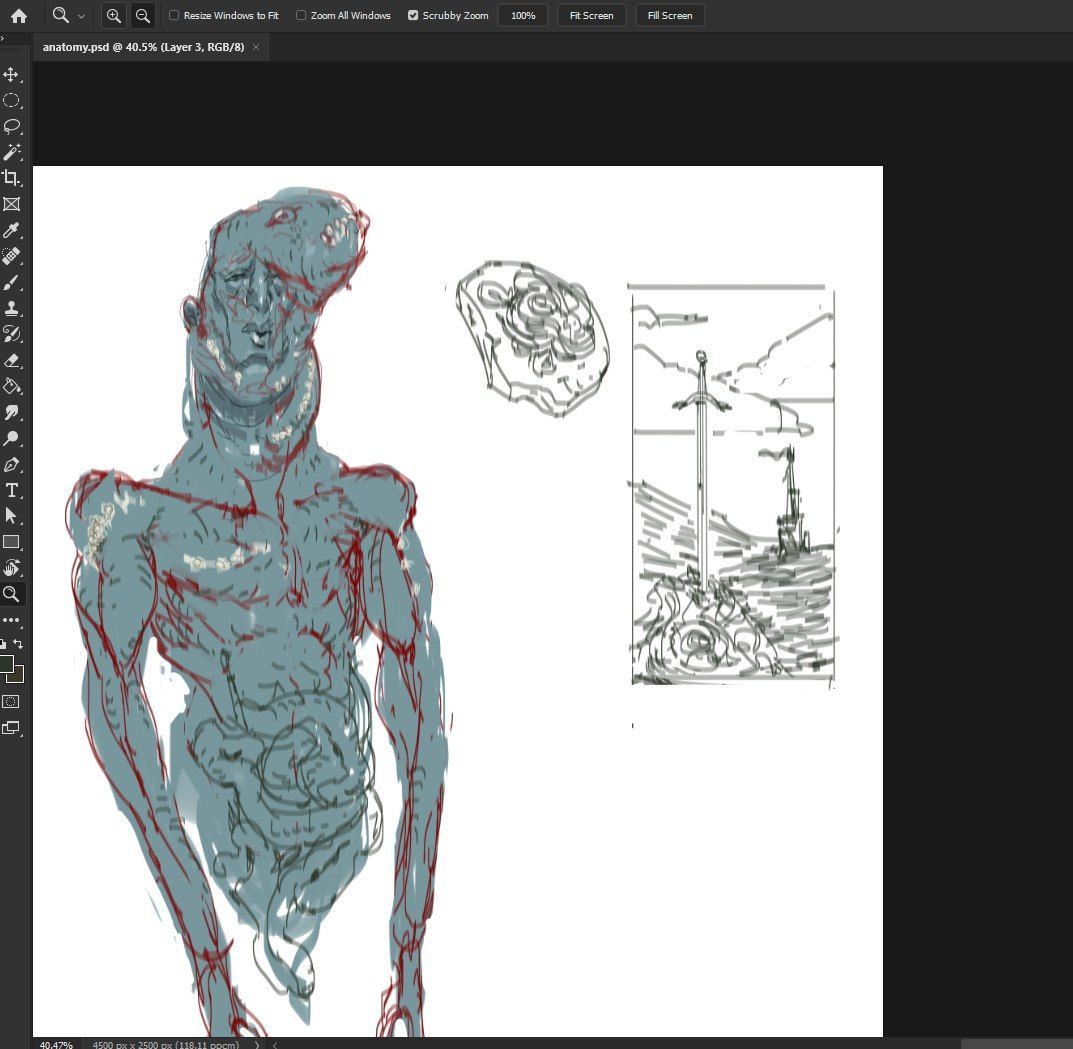This screenshot has height=1049, width=1073.
Task: Check the Zoom All Windows option
Action: click(301, 16)
